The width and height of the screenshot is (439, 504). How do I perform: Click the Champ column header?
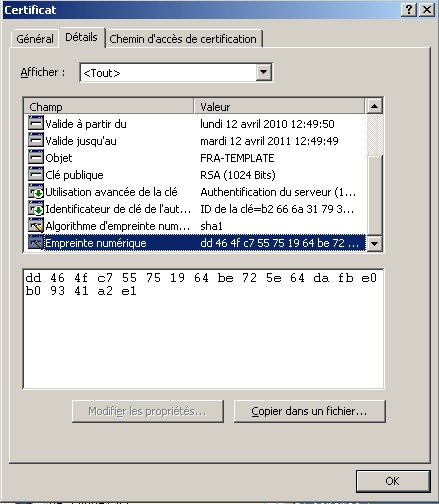pos(109,107)
